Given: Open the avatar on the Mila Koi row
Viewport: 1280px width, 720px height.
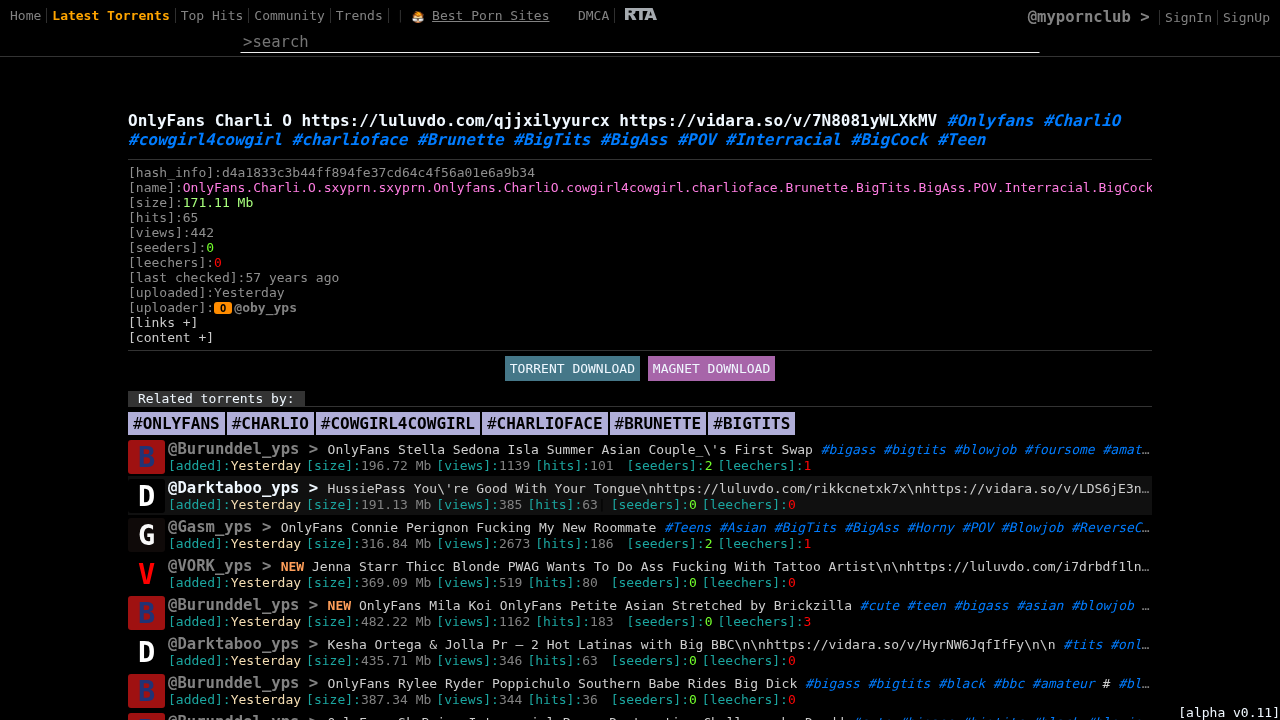Looking at the screenshot, I should 146,613.
